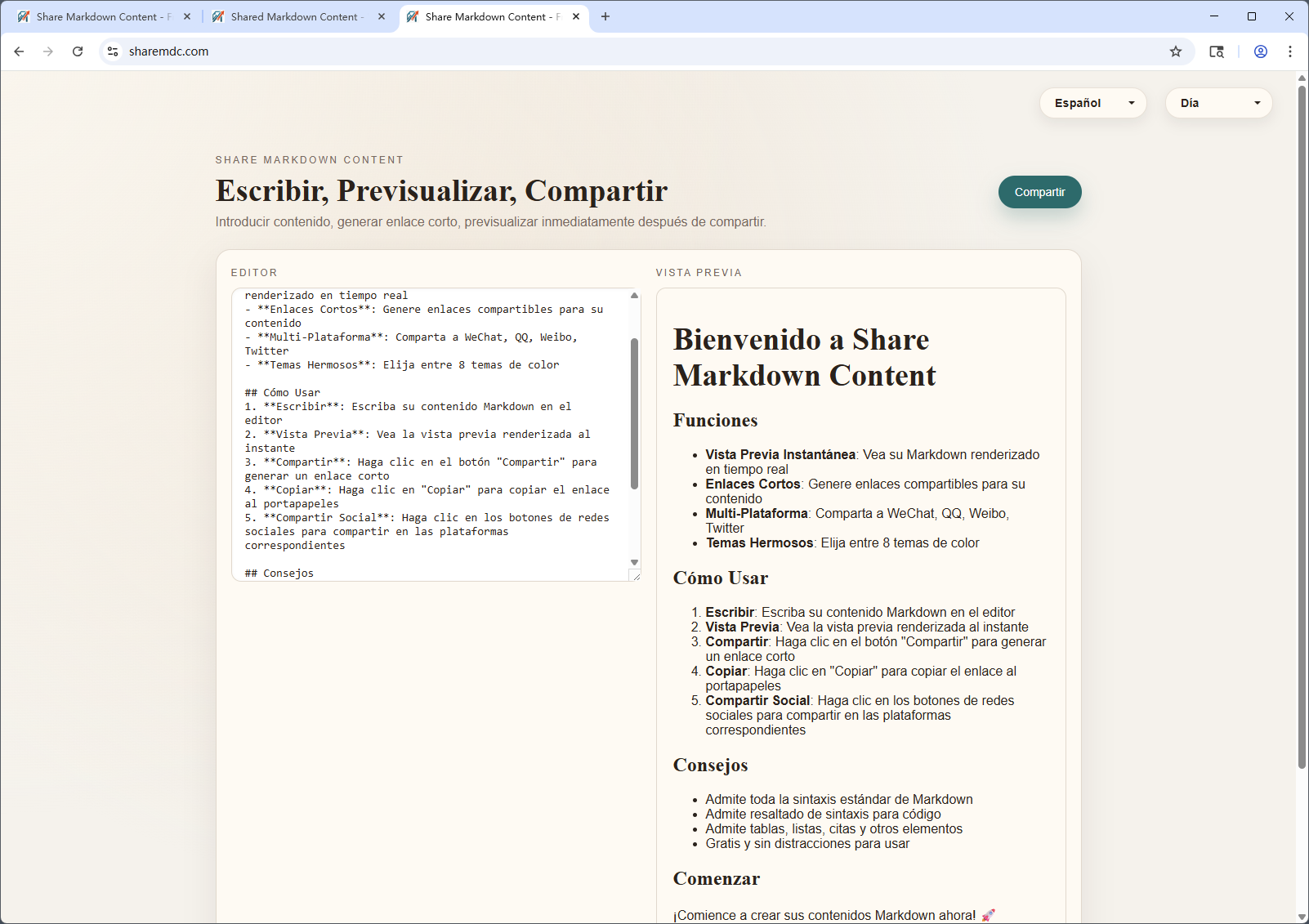Minimize the Chrome window
The width and height of the screenshot is (1309, 924).
tap(1214, 16)
